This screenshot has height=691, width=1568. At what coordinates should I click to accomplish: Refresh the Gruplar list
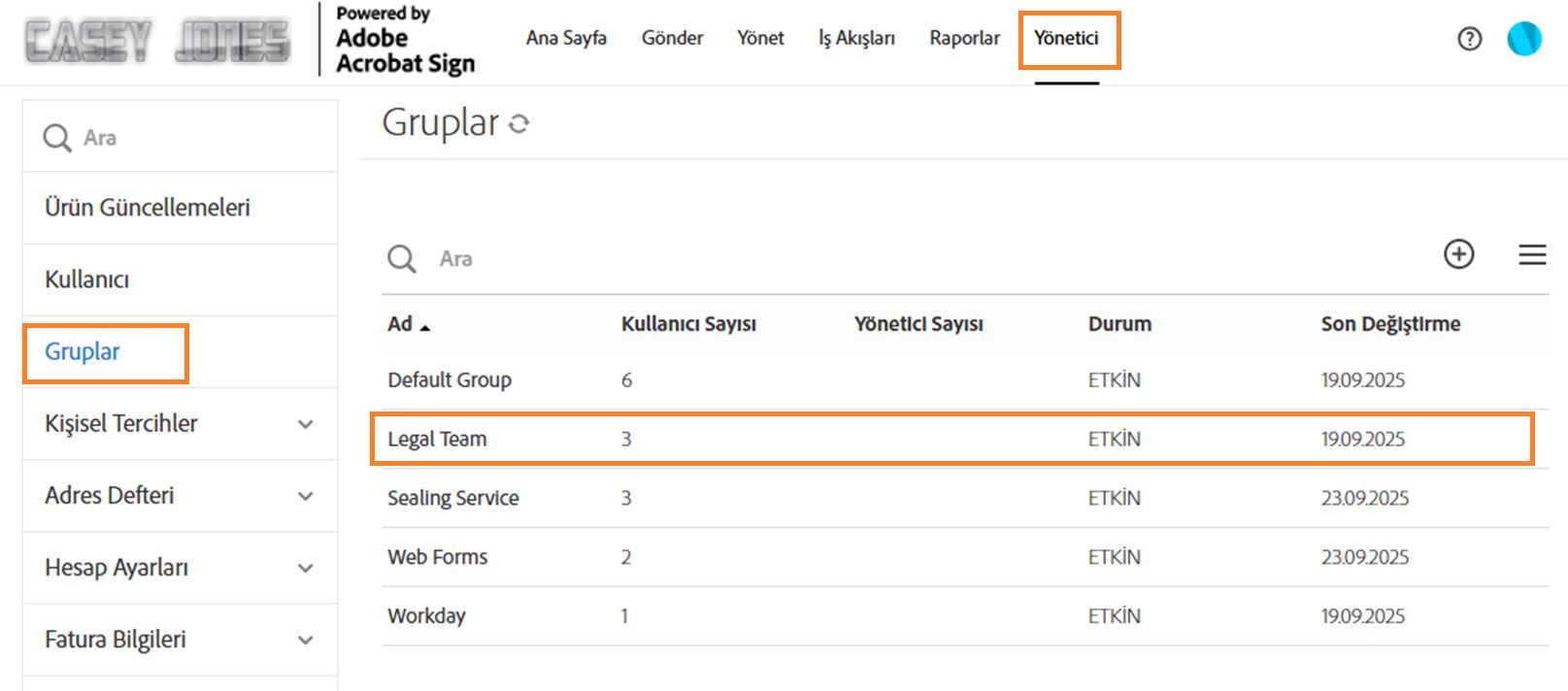coord(519,123)
